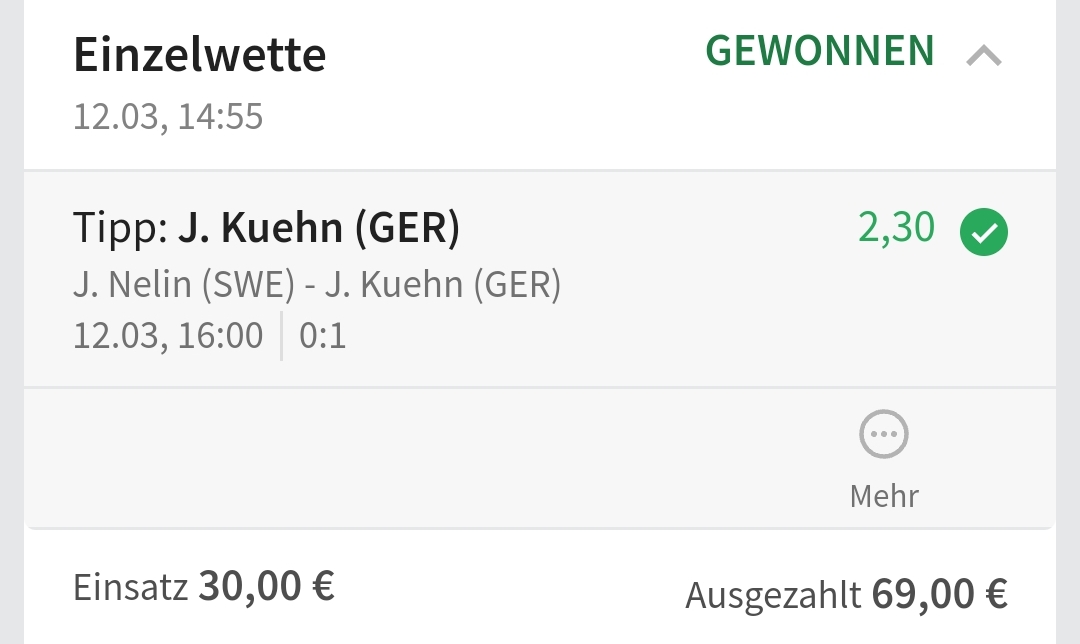Click the green won checkmark icon
This screenshot has height=644, width=1080.
(984, 232)
